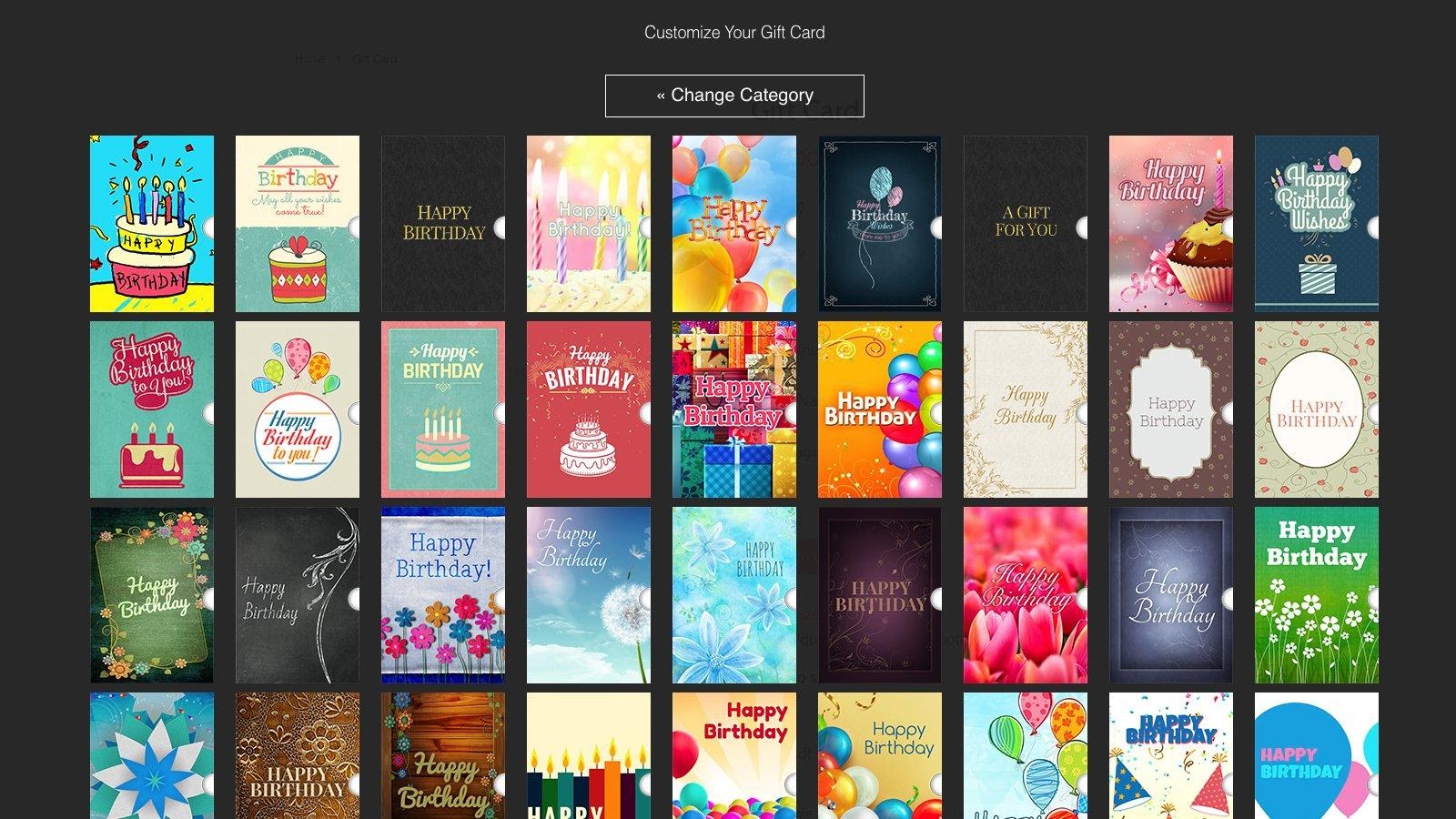
Task: Choose the plain black Happy Birthday card
Action: (442, 224)
